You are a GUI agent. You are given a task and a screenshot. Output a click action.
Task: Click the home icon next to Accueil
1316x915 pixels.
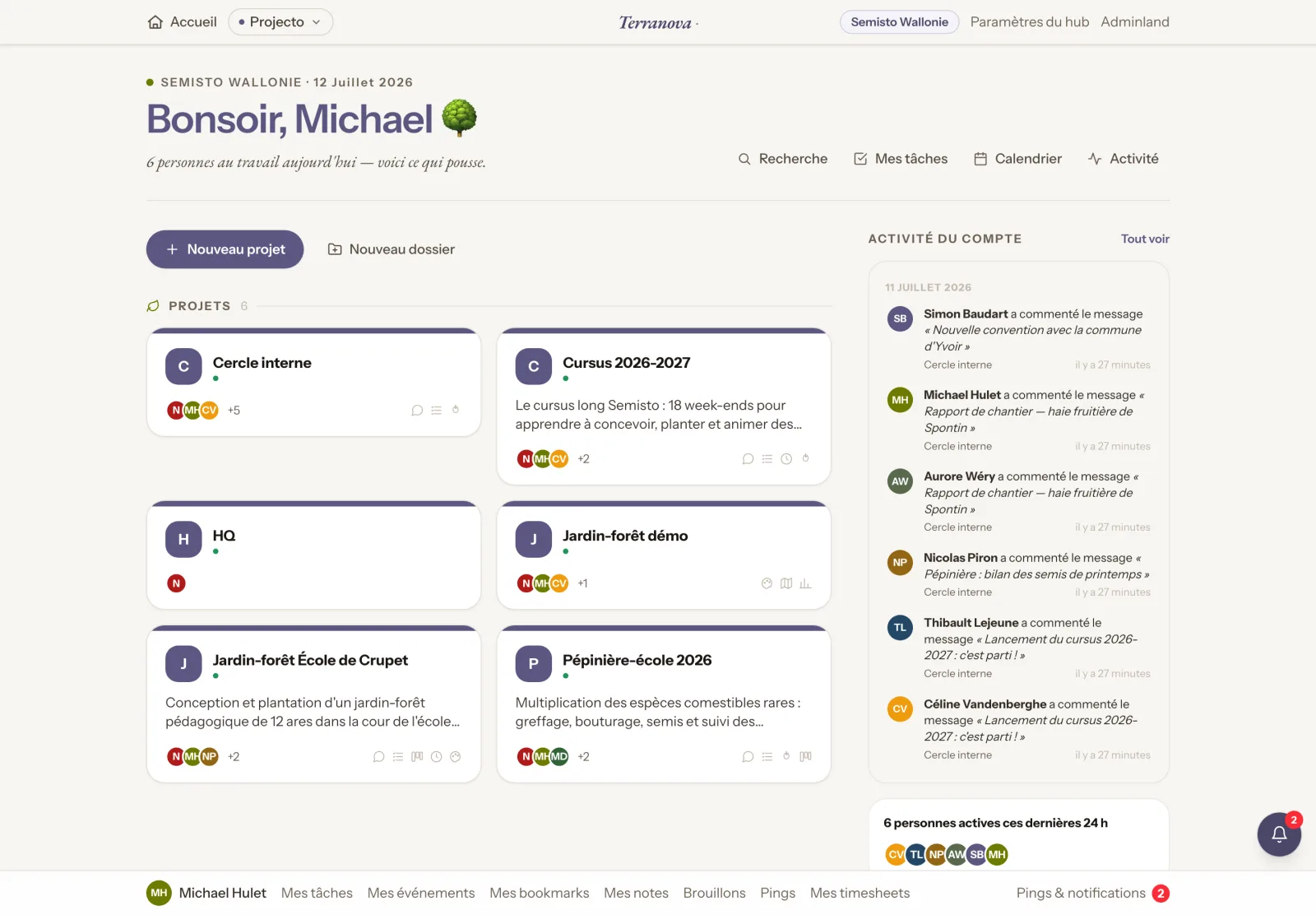155,22
